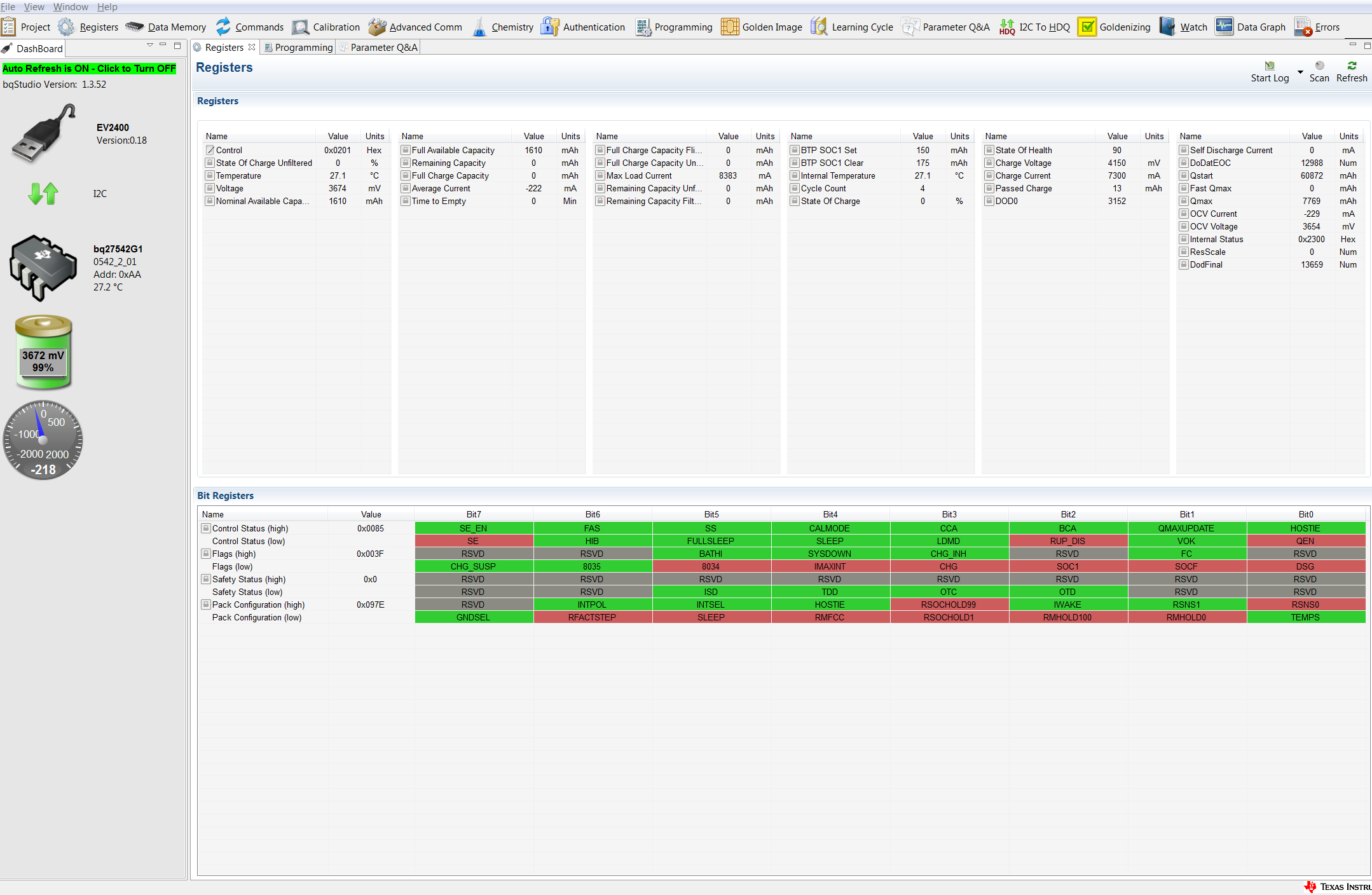1372x895 pixels.
Task: Click the Voltage value 3674
Action: (x=338, y=188)
